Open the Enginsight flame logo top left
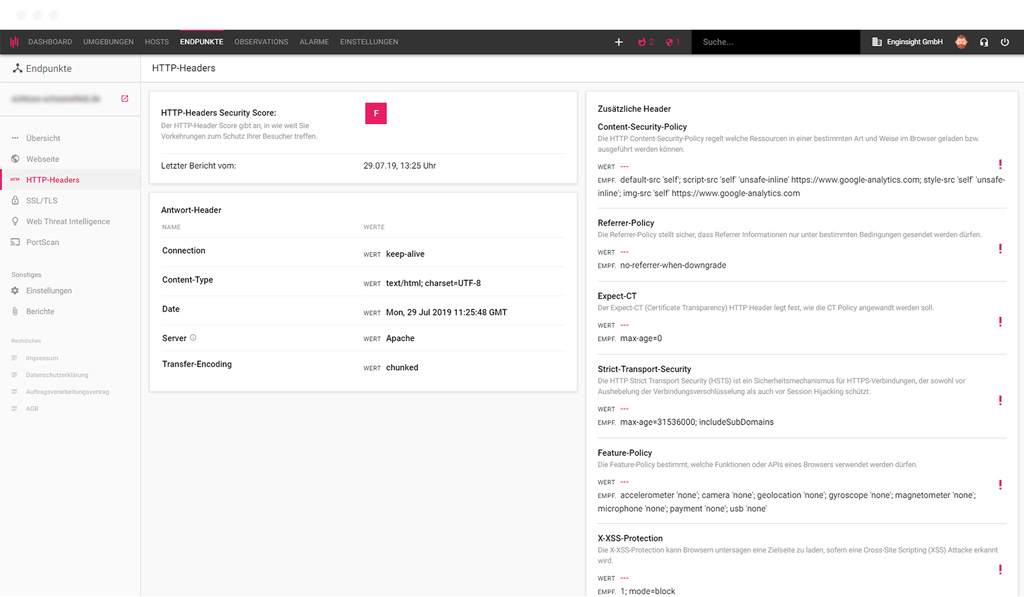 coord(14,41)
